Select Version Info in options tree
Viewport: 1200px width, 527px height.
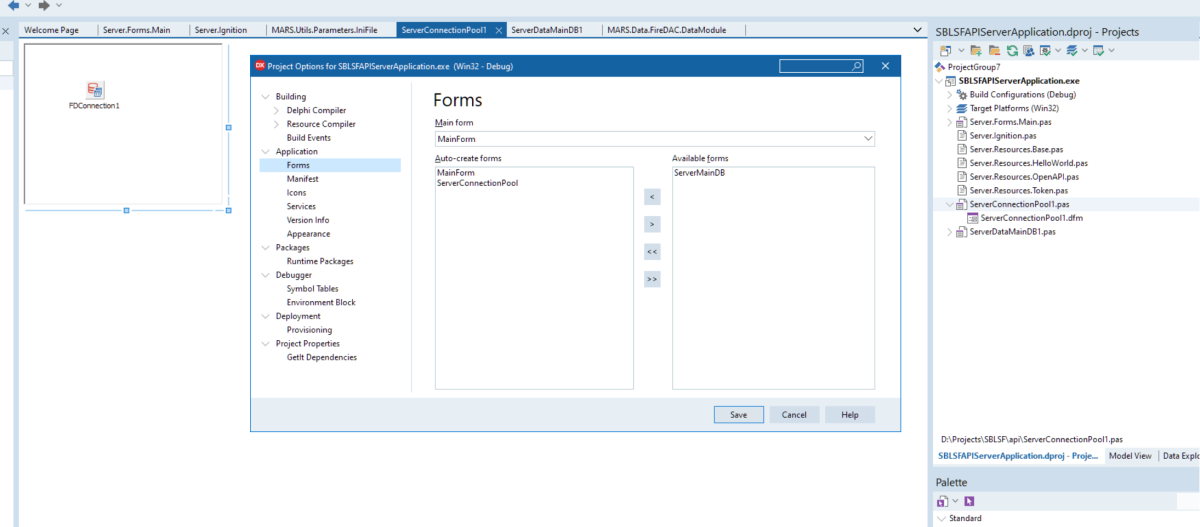click(x=308, y=220)
